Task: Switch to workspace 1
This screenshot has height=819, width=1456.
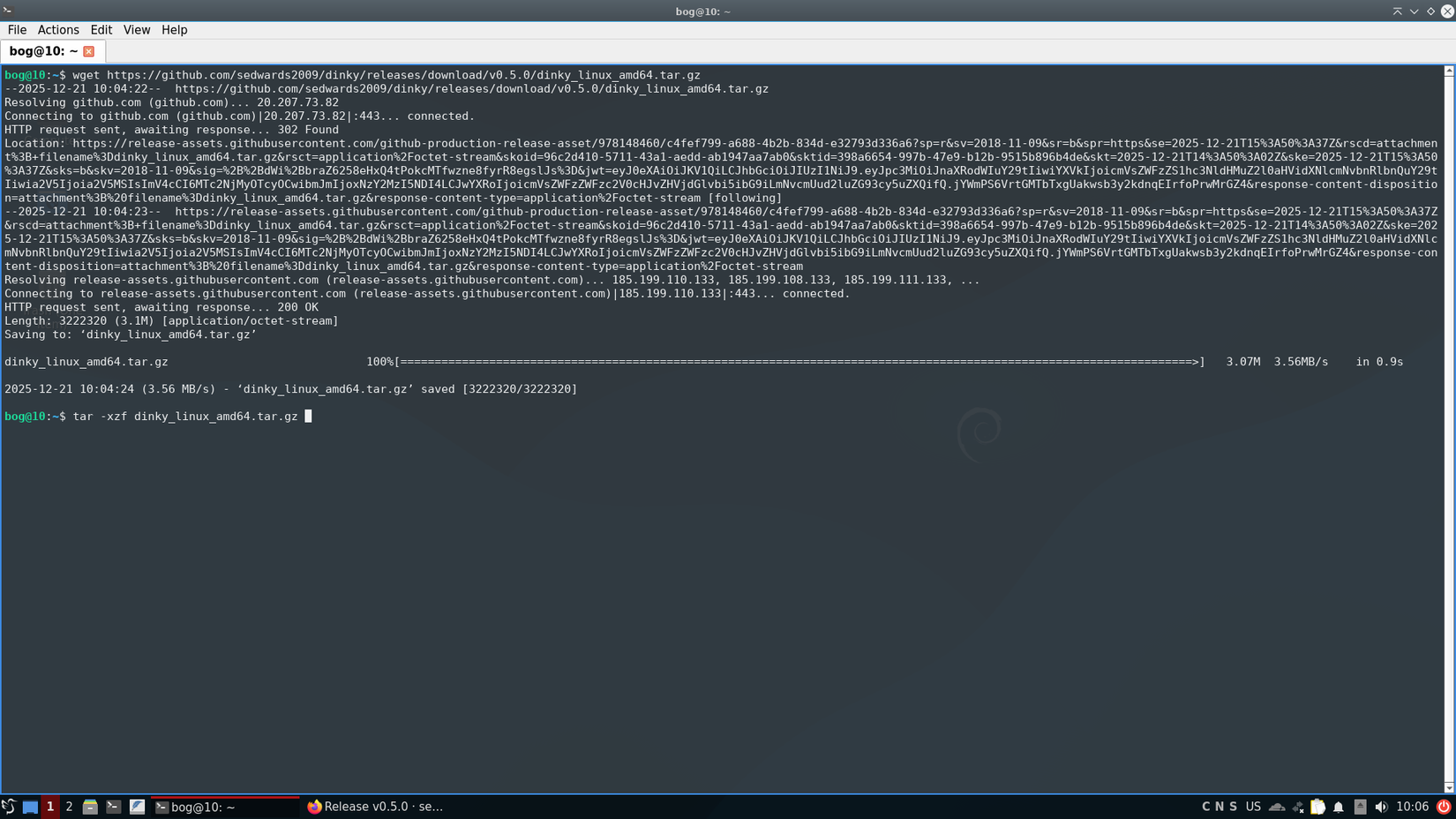Action: (x=50, y=807)
